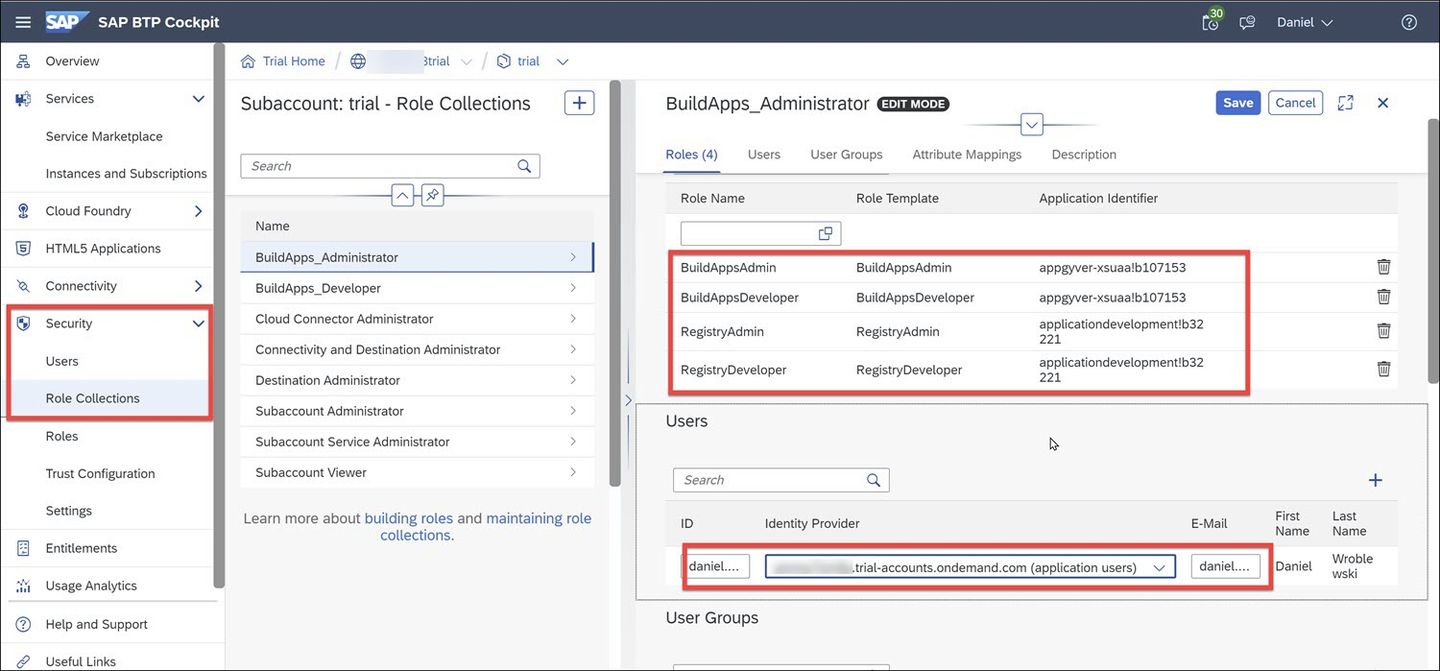Create new role collection plus button
Screen dimensions: 1440x671
[579, 103]
